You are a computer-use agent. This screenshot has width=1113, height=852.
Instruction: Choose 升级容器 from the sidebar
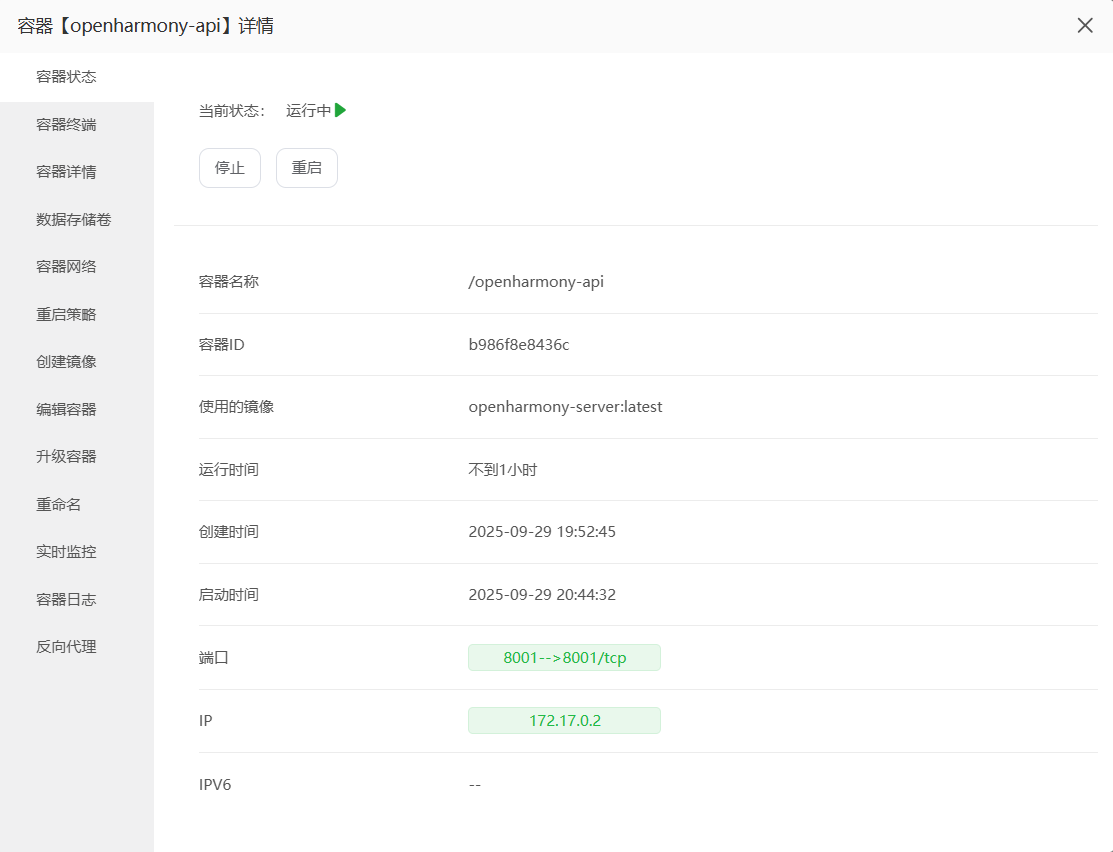[x=67, y=457]
